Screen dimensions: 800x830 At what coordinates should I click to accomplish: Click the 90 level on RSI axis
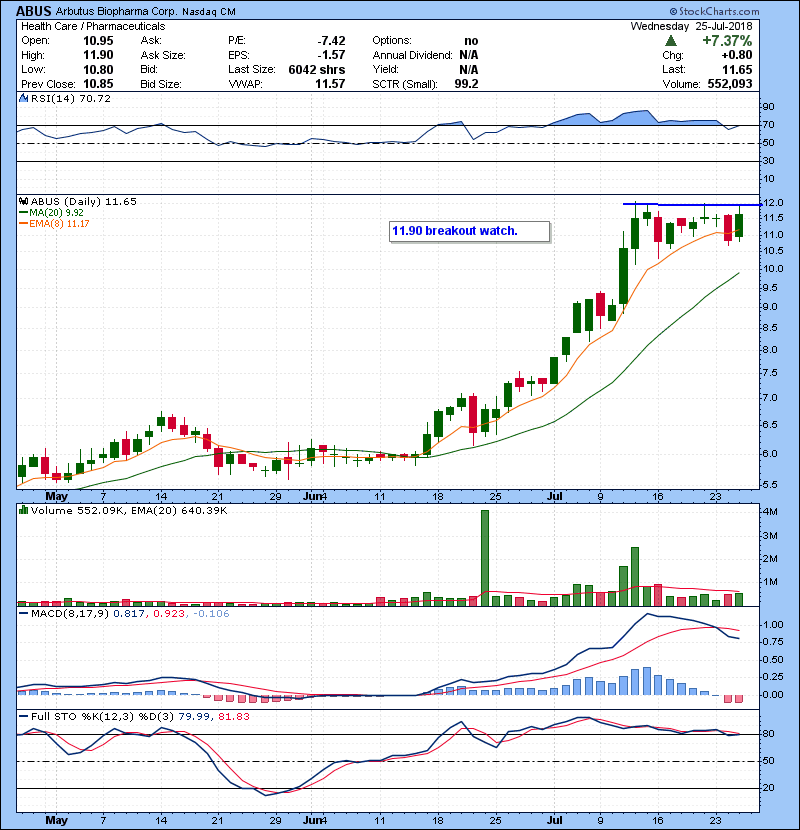[x=768, y=106]
